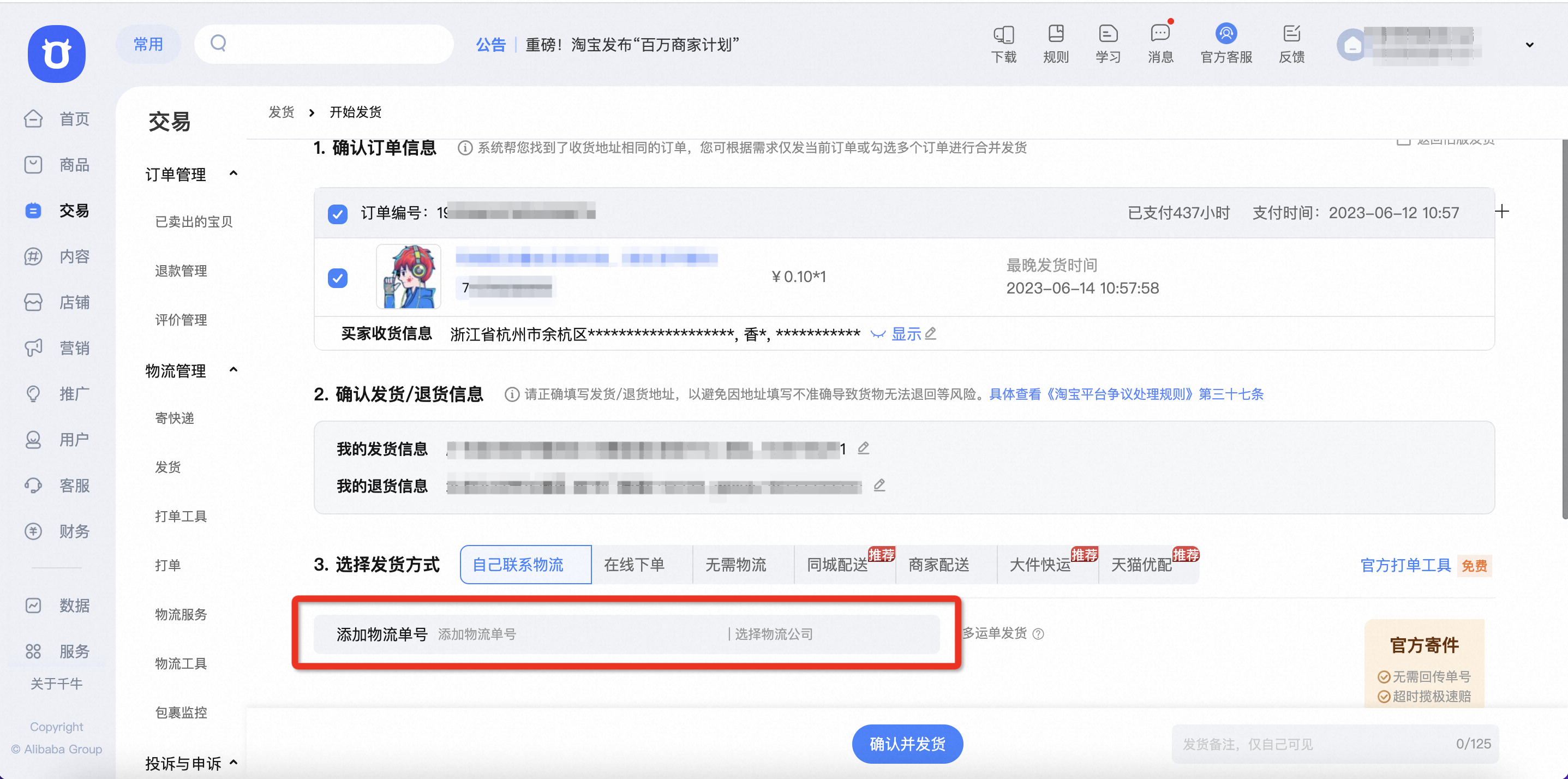Open the 反馈 feedback icon
Screen dimensions: 1568x779
(x=1291, y=34)
